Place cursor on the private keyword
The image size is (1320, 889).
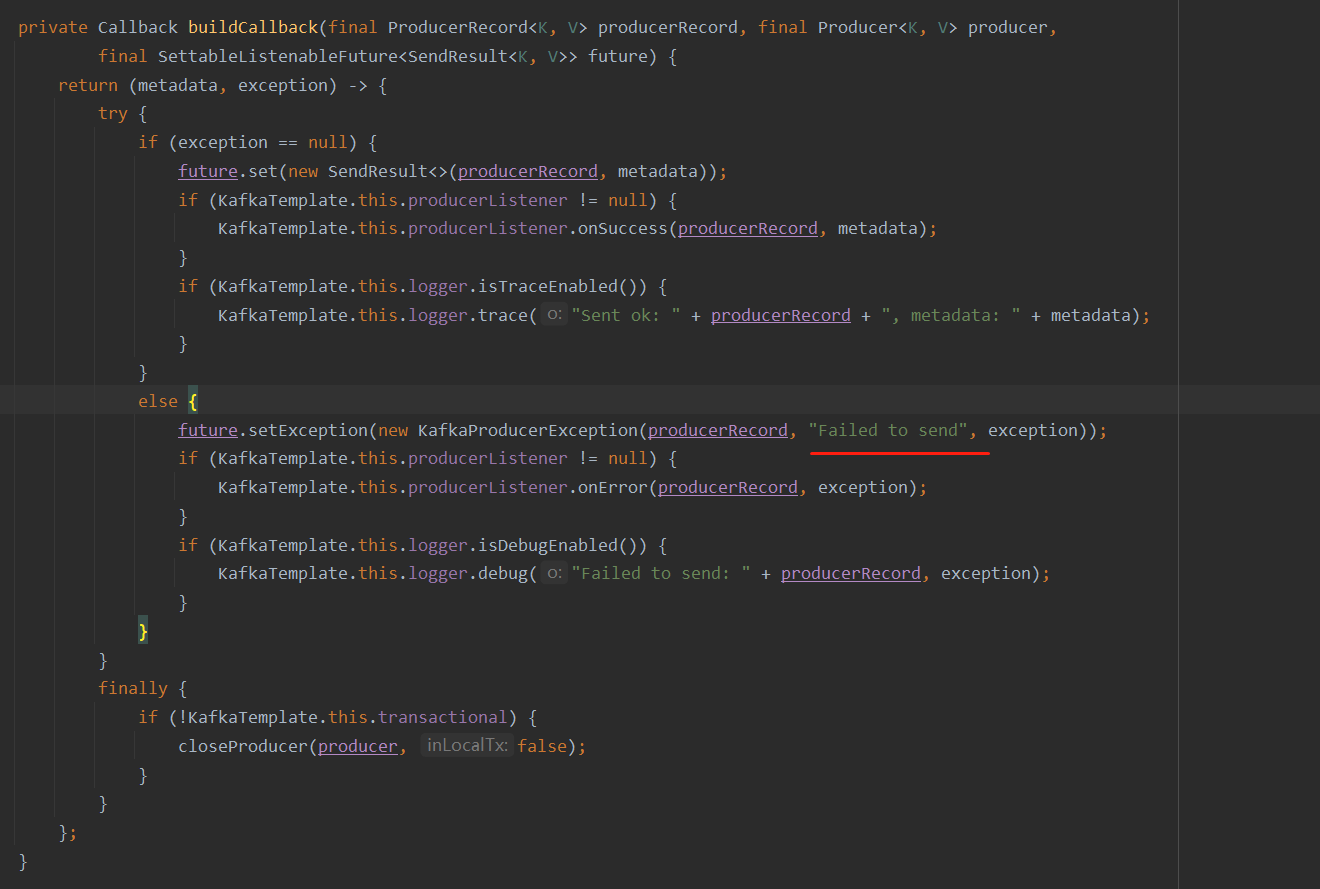point(53,27)
